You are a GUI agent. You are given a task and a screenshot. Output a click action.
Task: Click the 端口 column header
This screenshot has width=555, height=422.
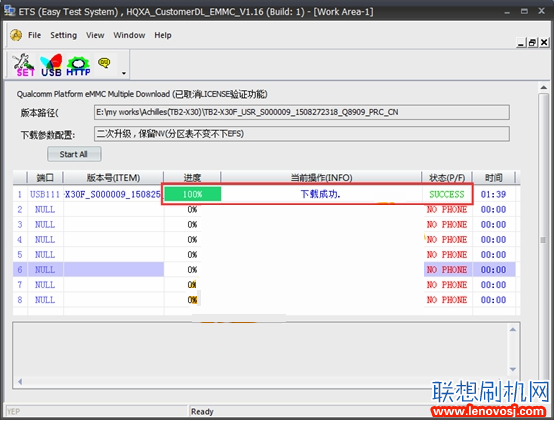45,178
